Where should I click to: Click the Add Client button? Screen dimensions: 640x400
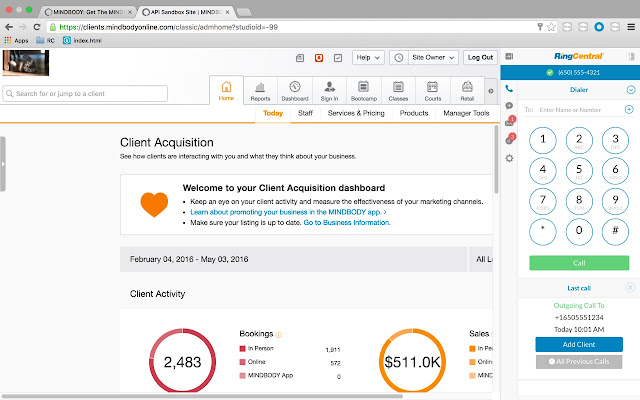579,344
